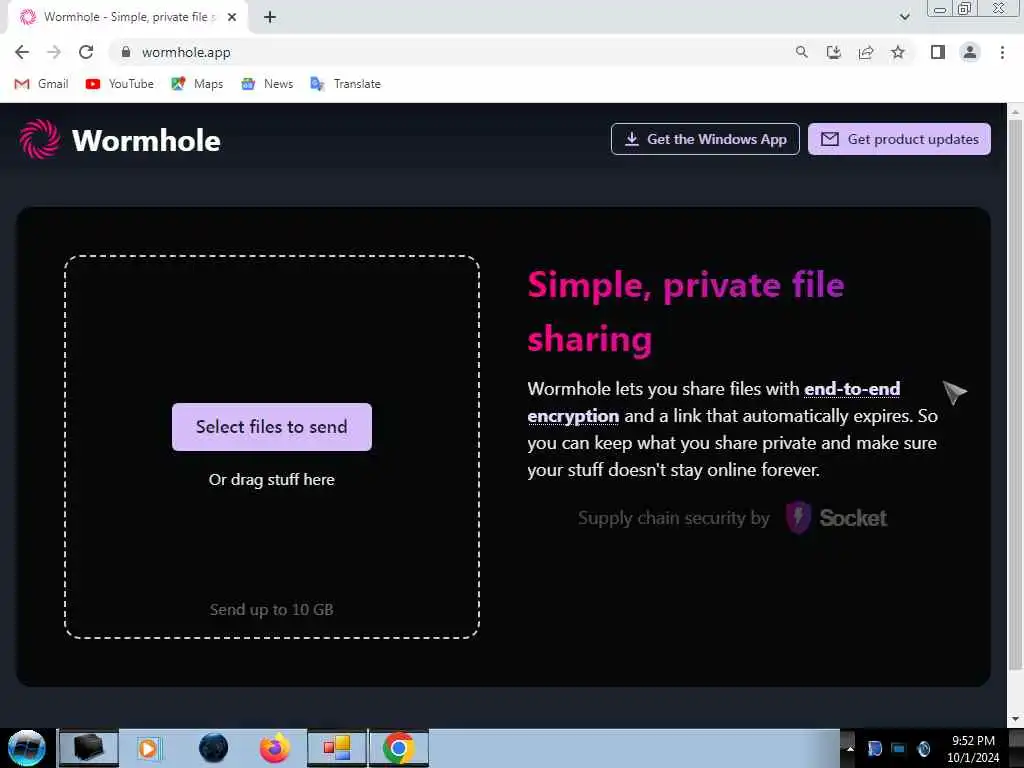Click the Socket logo link
Screen dimensions: 1024x768
tap(836, 518)
